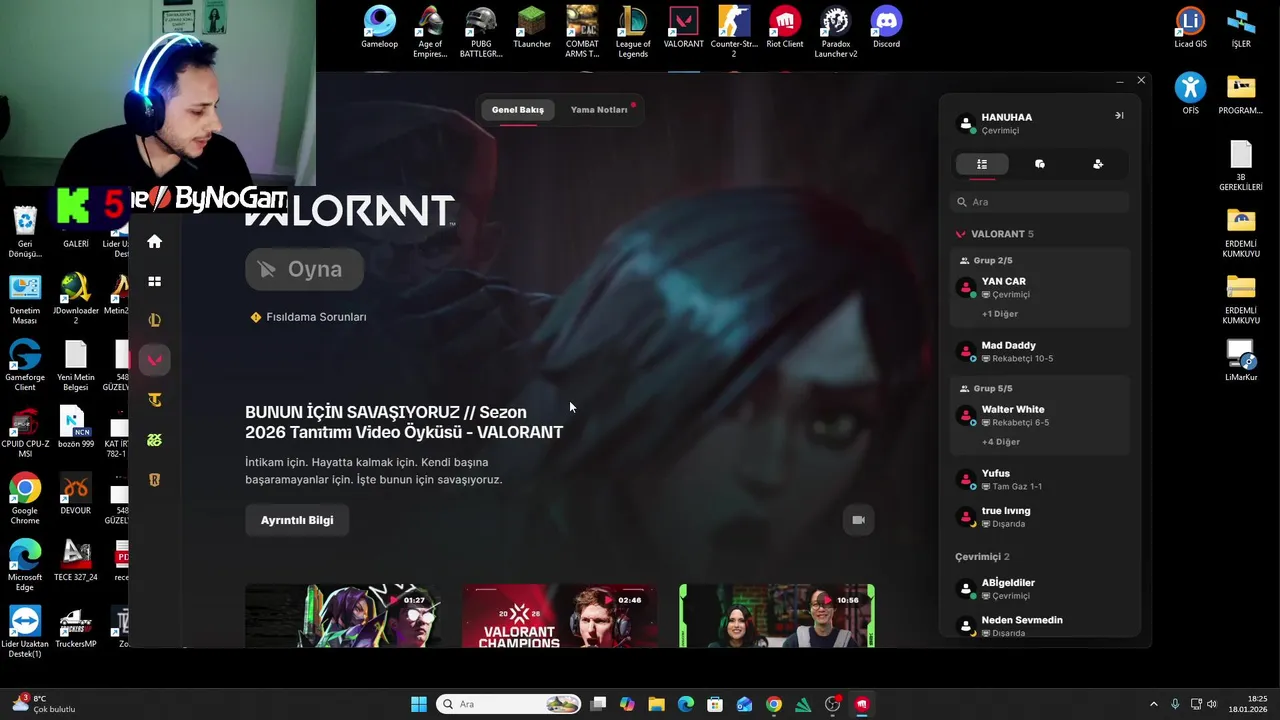Select the Legends of Runeterra sidebar icon
Screen dimensions: 1280x720
coord(154,480)
